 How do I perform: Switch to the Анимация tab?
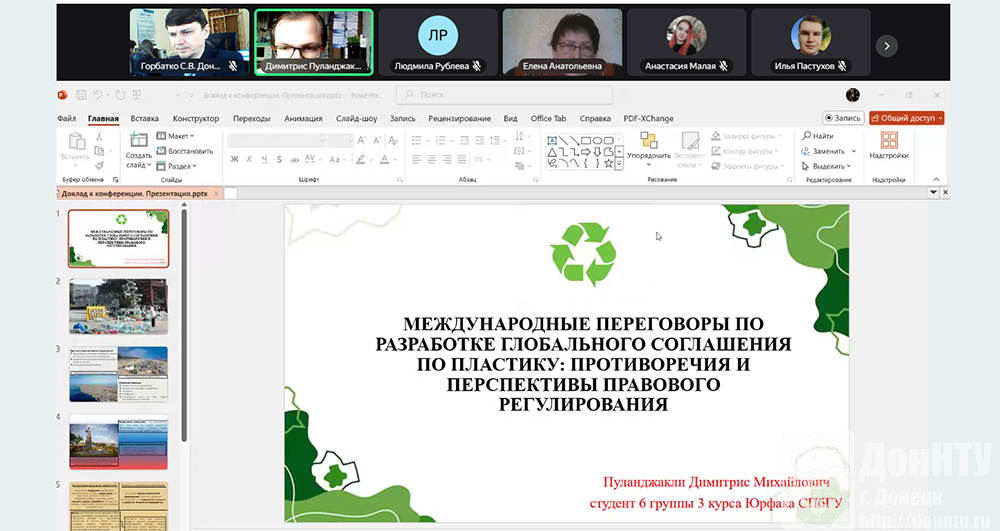tap(303, 118)
